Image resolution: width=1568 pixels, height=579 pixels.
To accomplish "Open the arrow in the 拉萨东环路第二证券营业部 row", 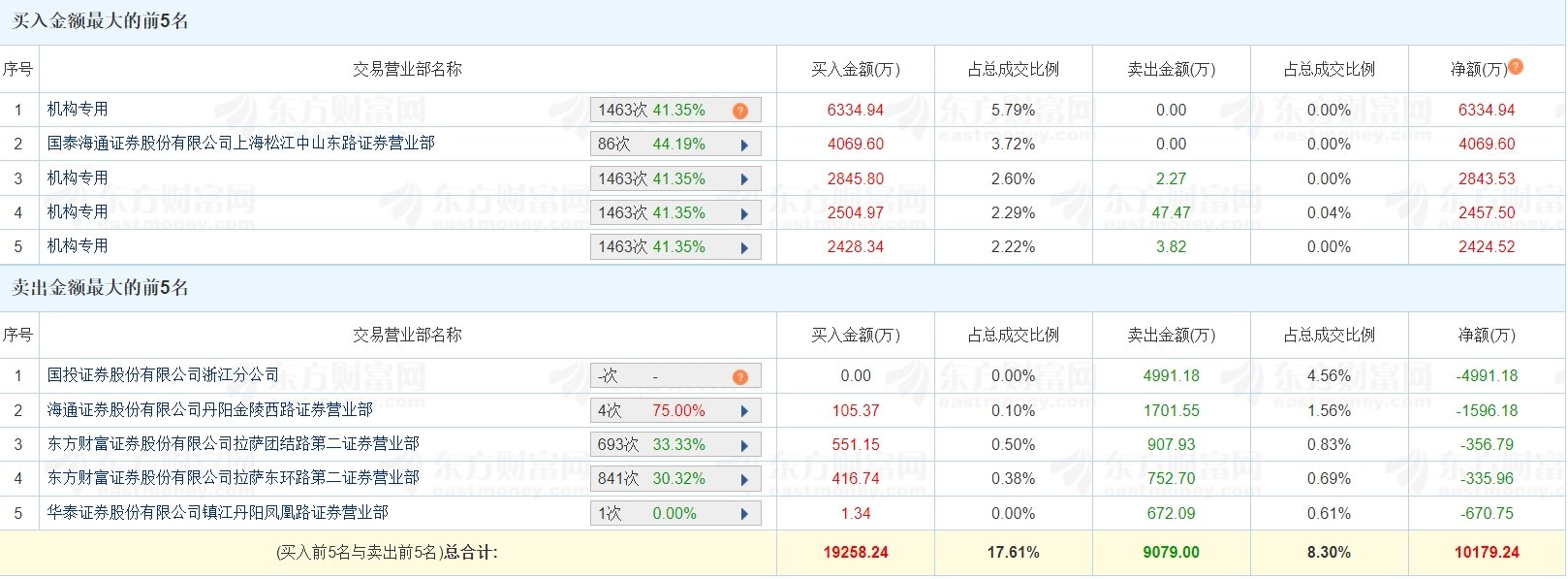I will [744, 479].
